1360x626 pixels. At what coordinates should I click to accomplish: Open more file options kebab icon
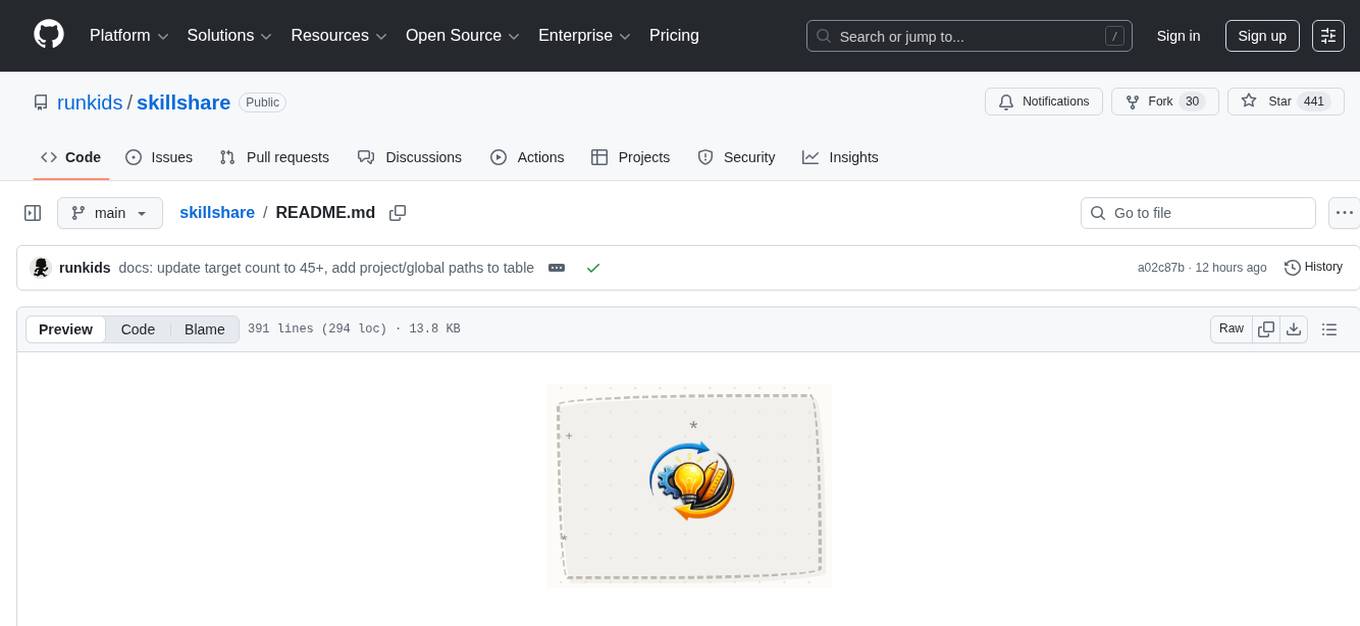[1344, 212]
